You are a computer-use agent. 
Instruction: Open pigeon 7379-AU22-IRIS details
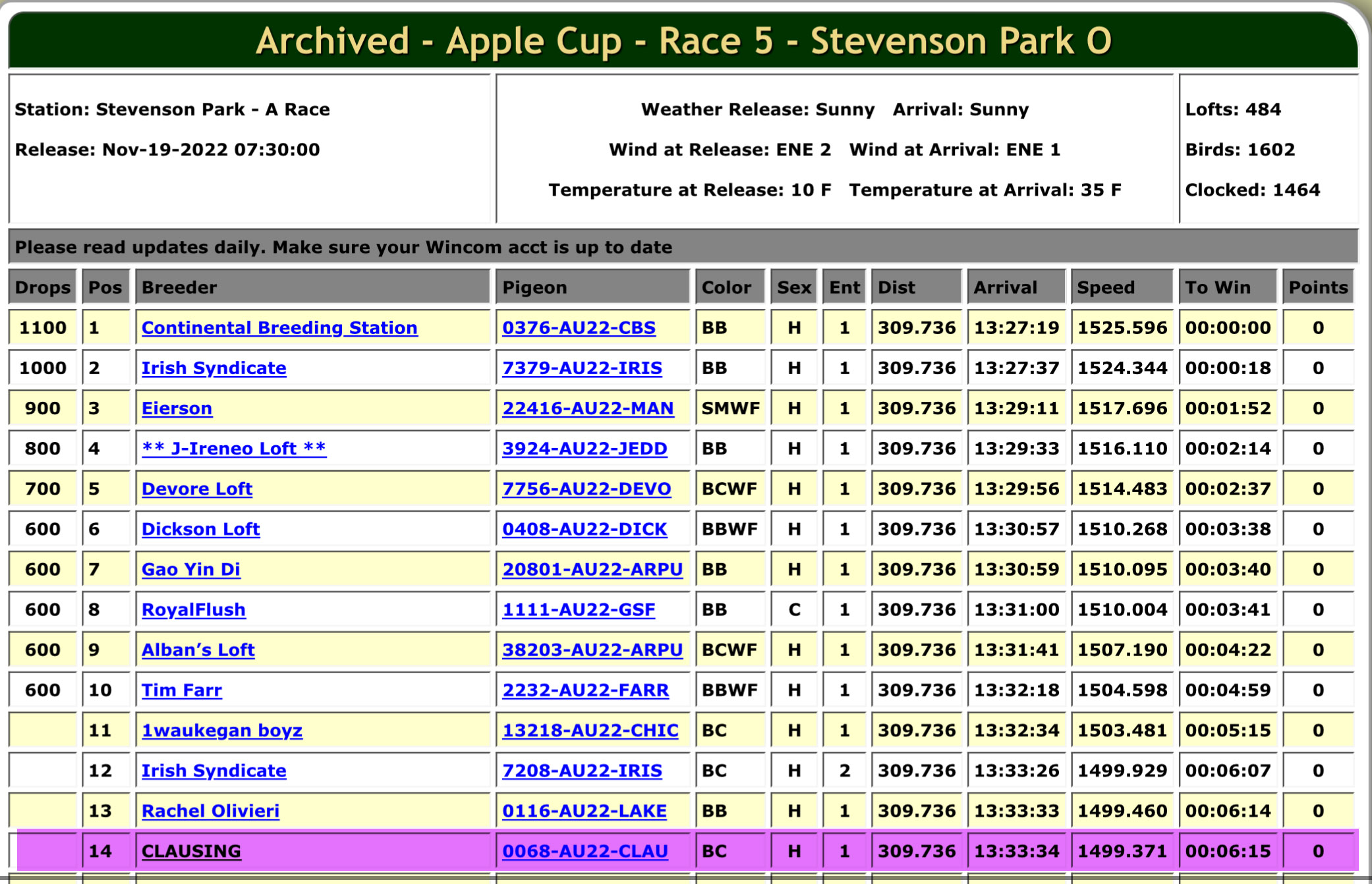582,368
